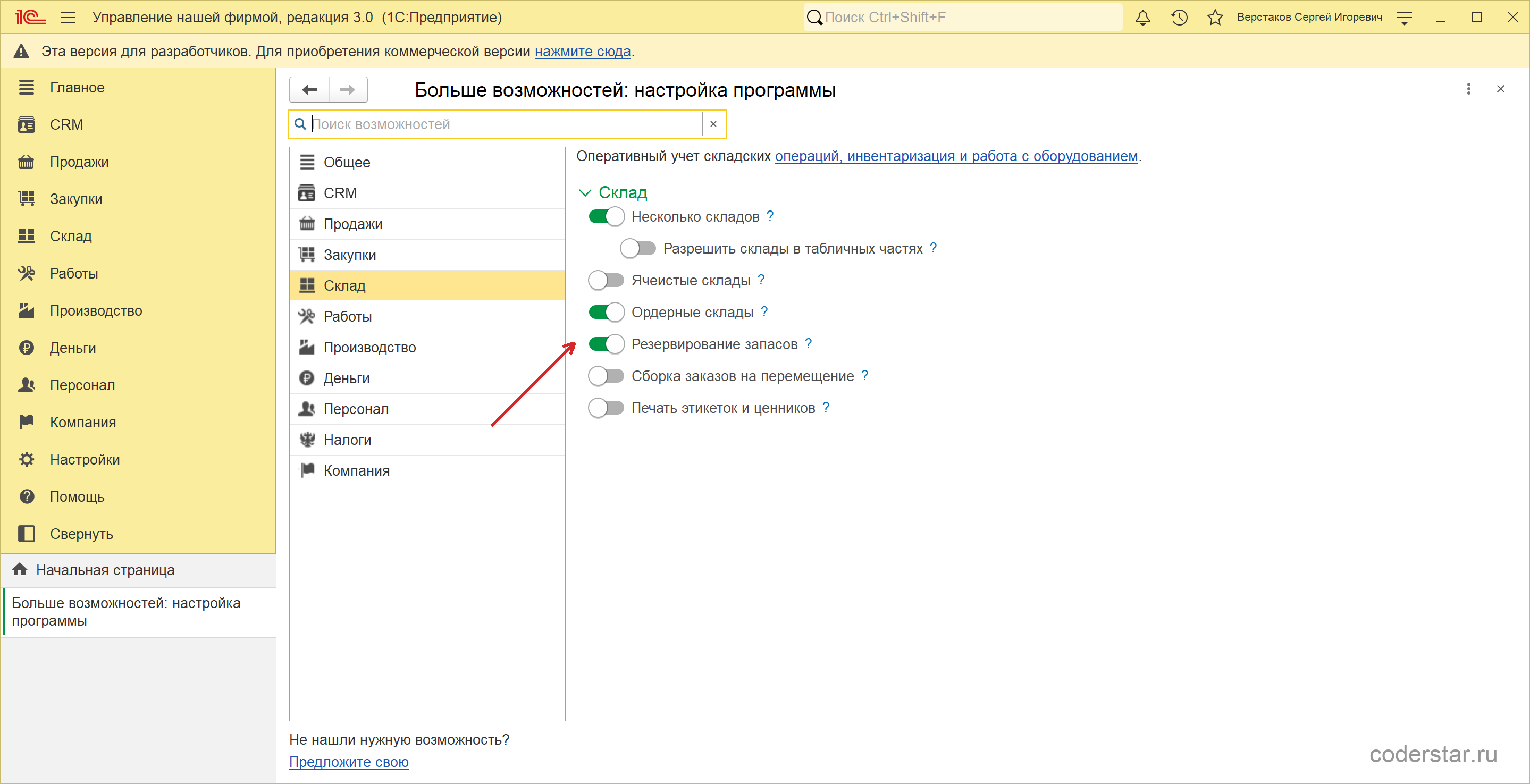Select Общее in settings category list

[427, 162]
